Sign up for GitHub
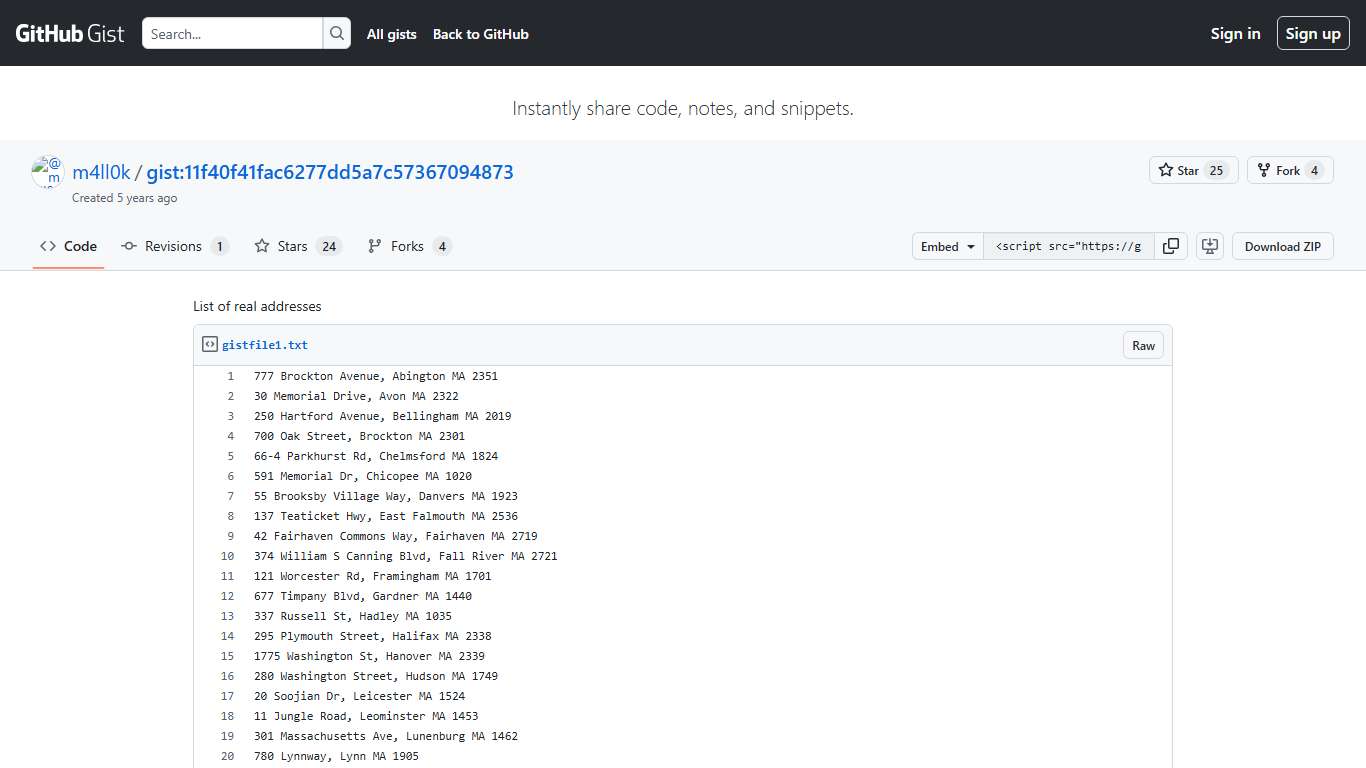 pos(1313,32)
